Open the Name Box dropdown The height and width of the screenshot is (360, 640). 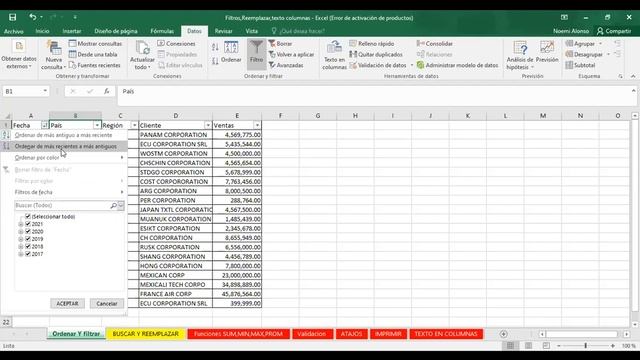[45, 91]
